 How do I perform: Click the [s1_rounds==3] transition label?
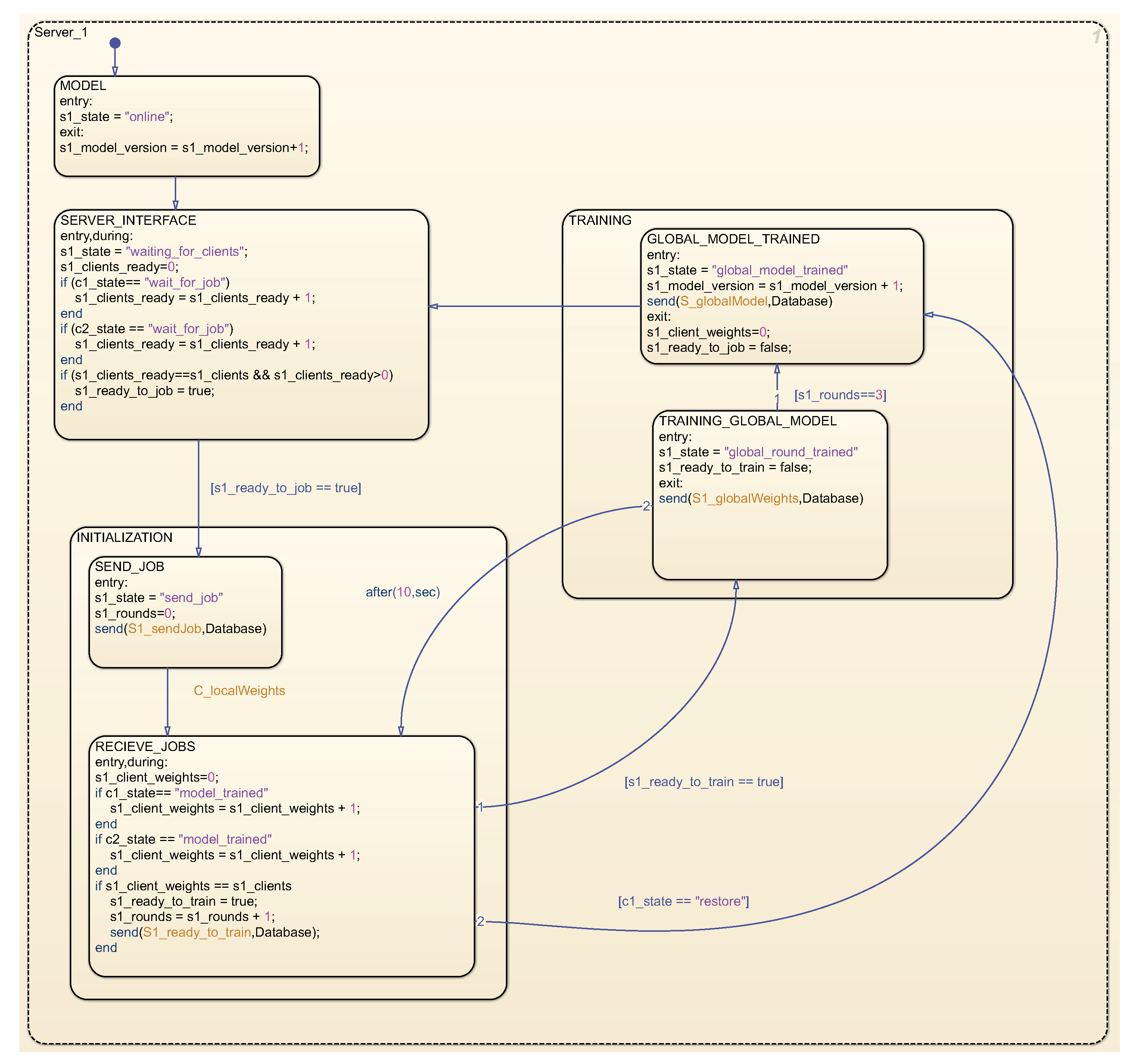[x=840, y=395]
